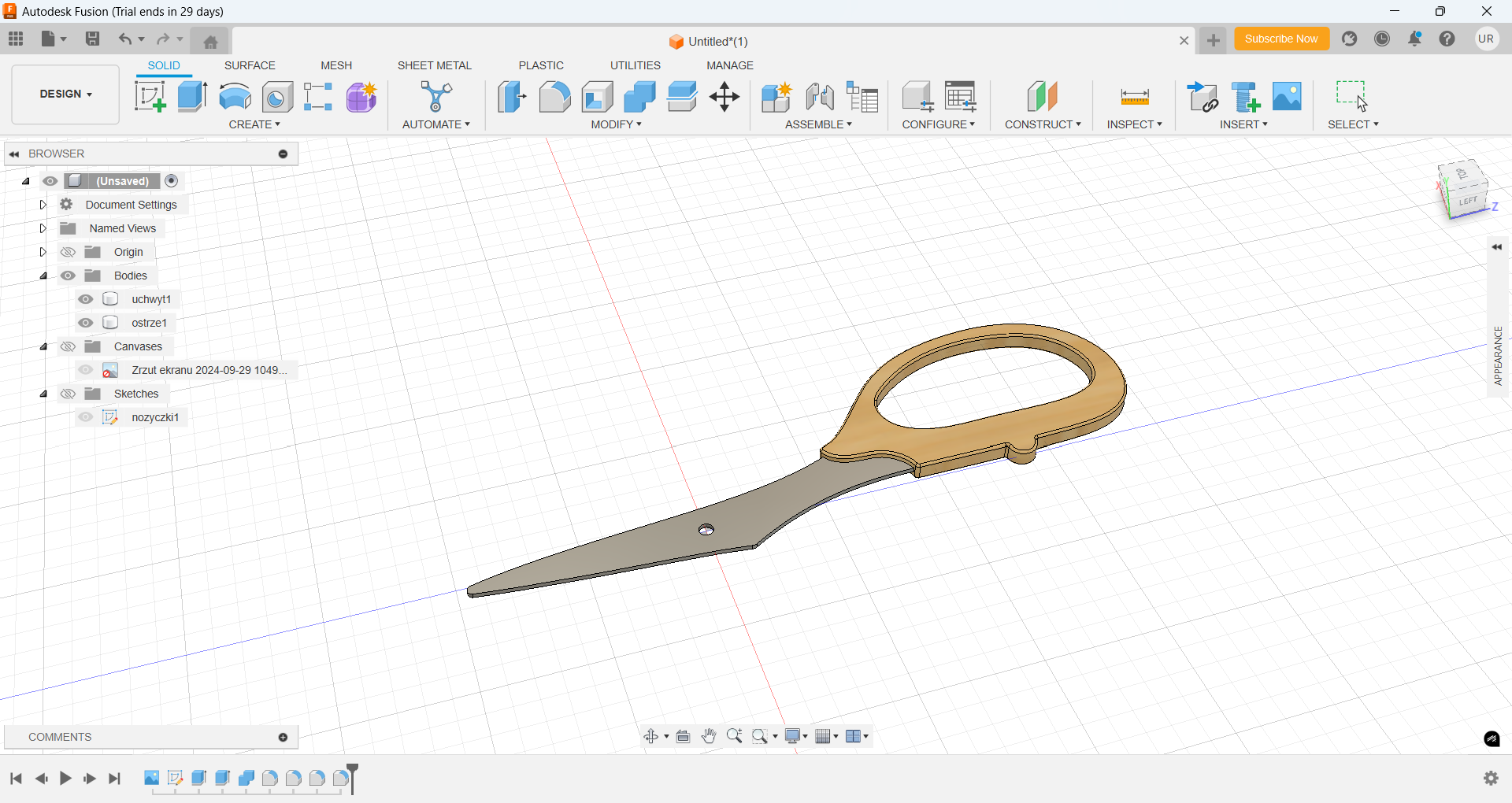Screen dimensions: 1512x803
Task: Collapse the Sketches folder
Action: [x=43, y=394]
